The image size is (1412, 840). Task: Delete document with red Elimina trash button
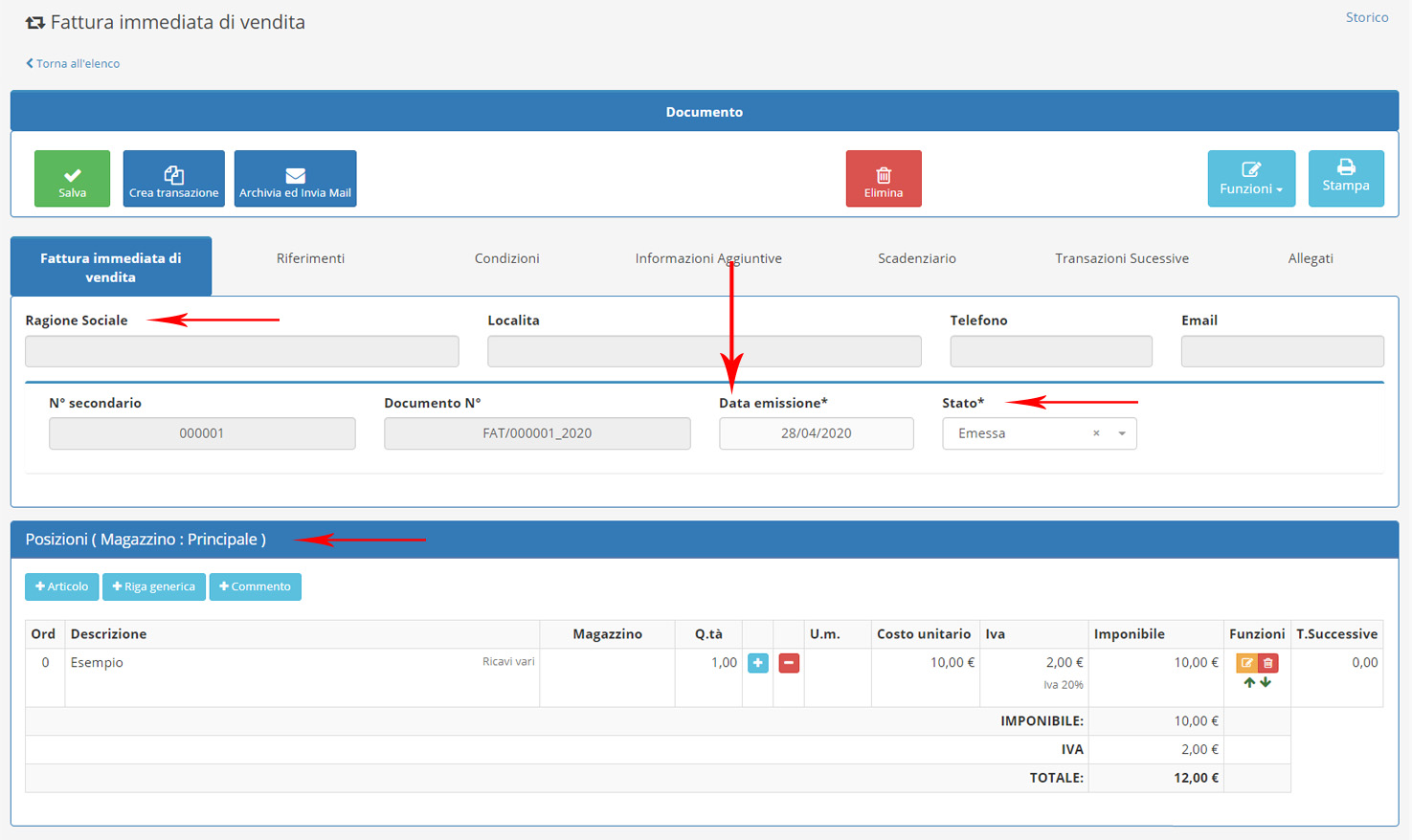coord(883,179)
